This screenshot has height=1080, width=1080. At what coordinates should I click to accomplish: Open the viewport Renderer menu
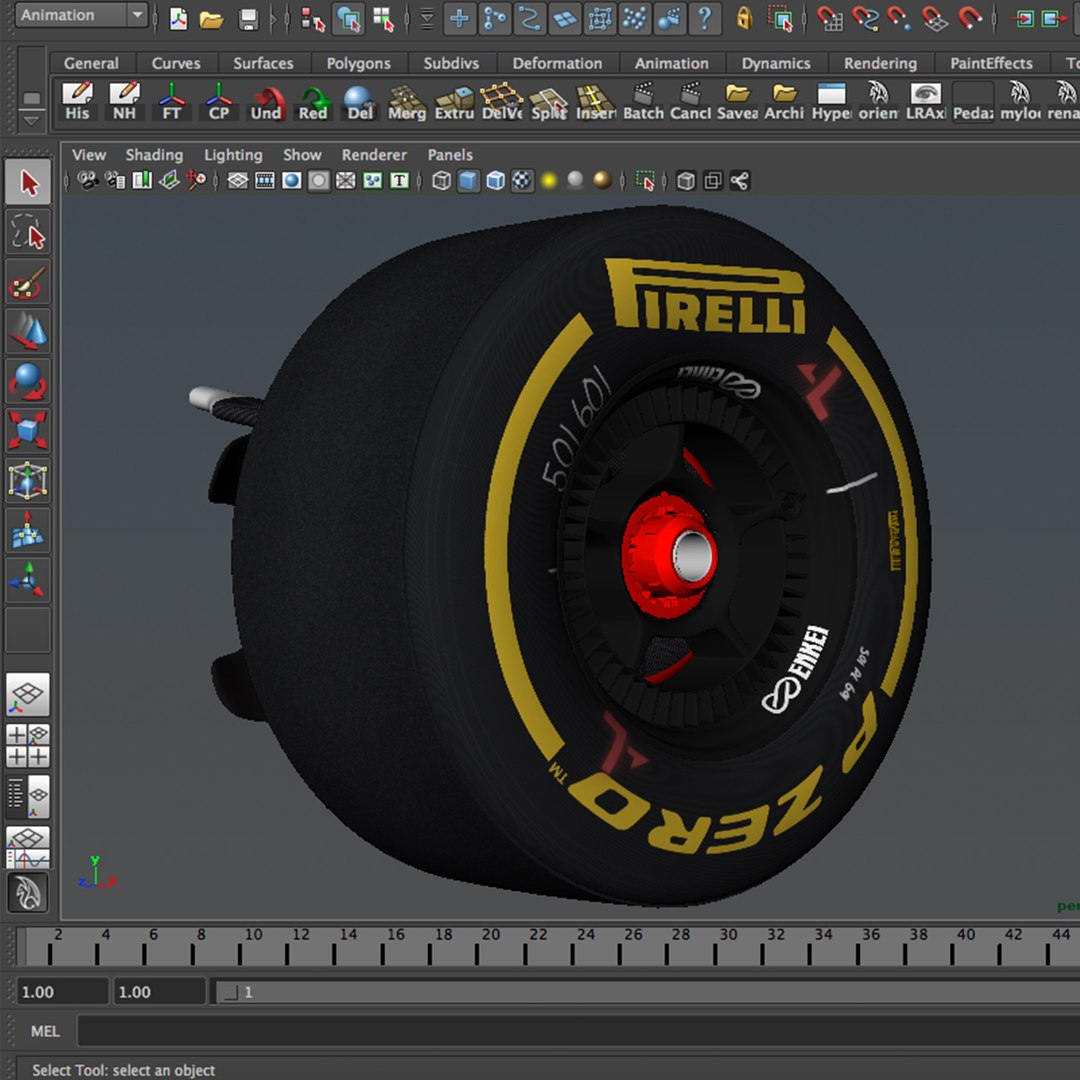pos(374,155)
